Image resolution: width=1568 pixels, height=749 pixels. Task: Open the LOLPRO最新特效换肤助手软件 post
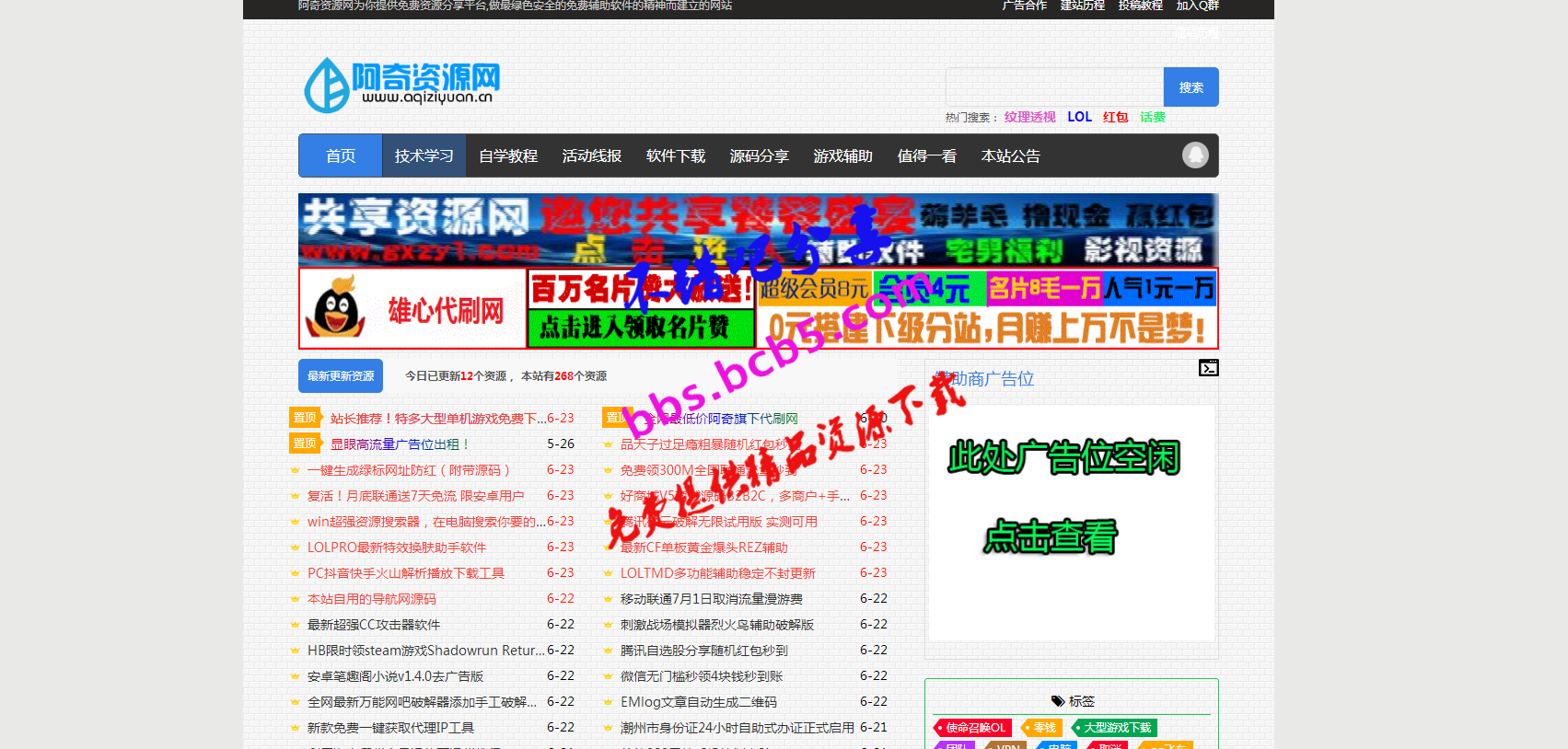click(397, 547)
